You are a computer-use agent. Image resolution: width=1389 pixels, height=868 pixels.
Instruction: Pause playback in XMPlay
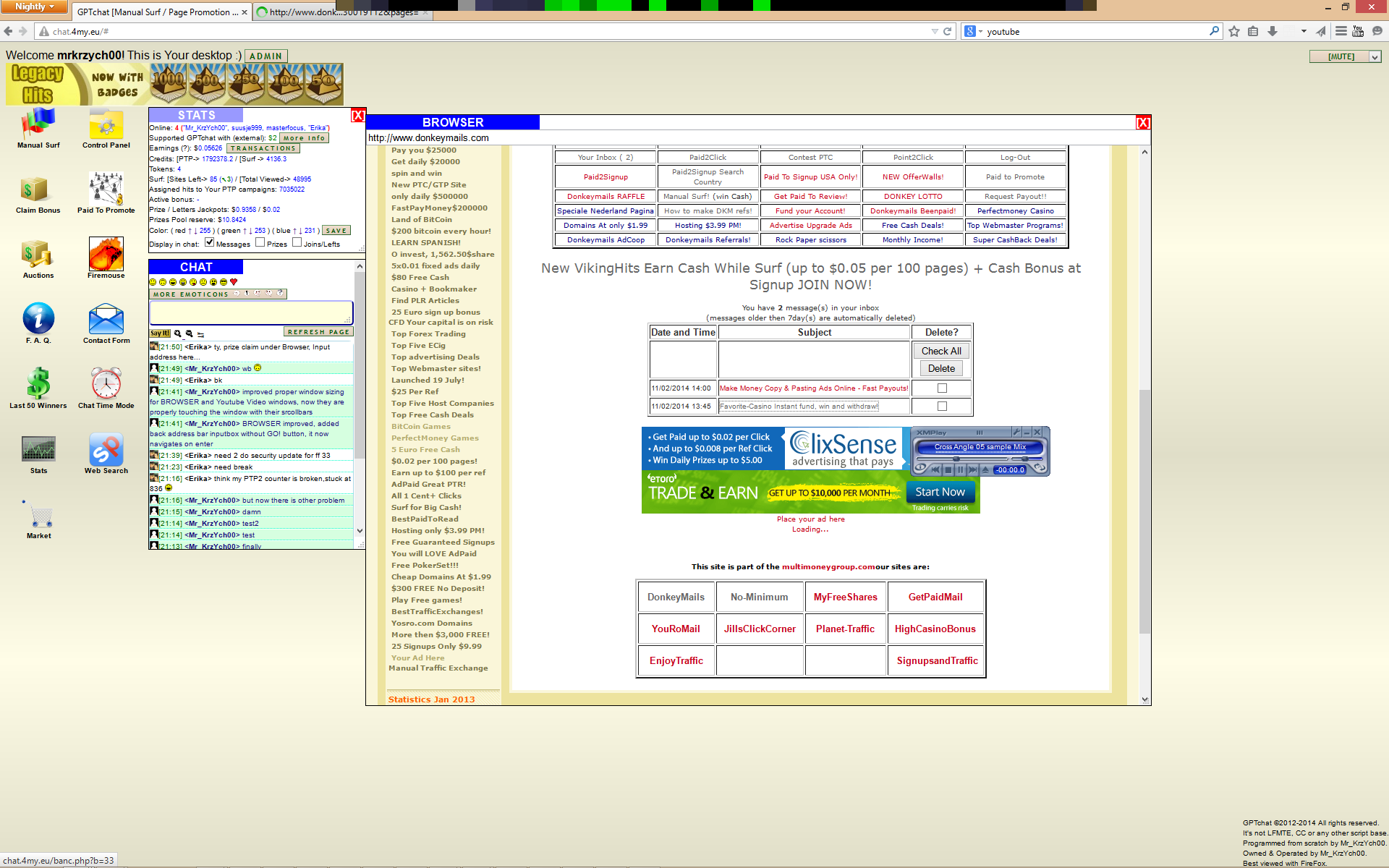tap(961, 469)
